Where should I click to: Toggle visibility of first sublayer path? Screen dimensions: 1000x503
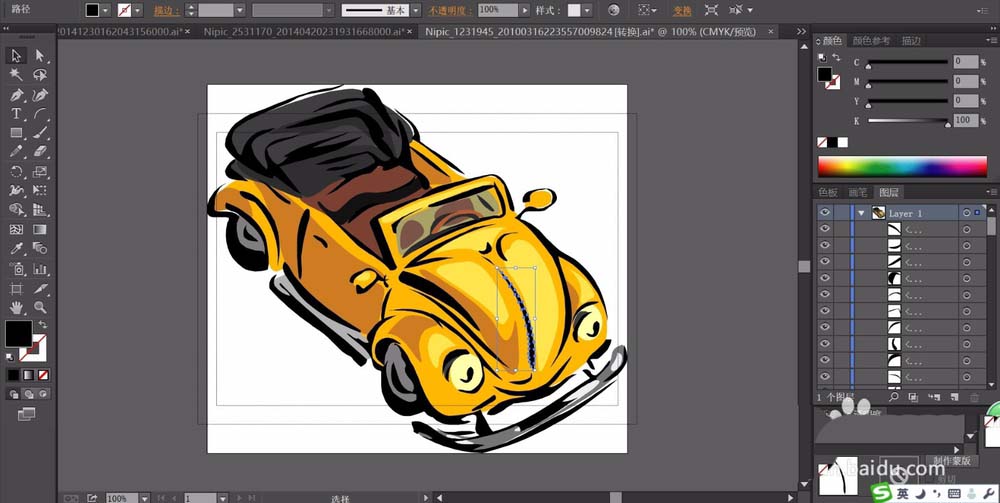click(x=825, y=230)
